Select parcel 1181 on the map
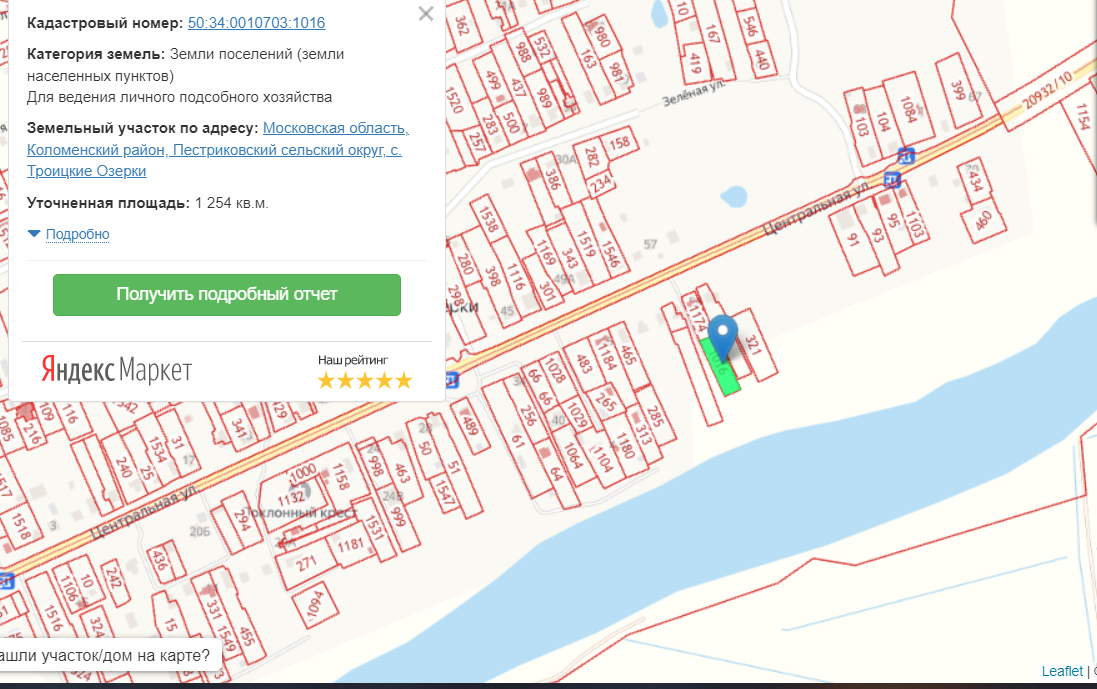The width and height of the screenshot is (1097, 689). [x=350, y=544]
